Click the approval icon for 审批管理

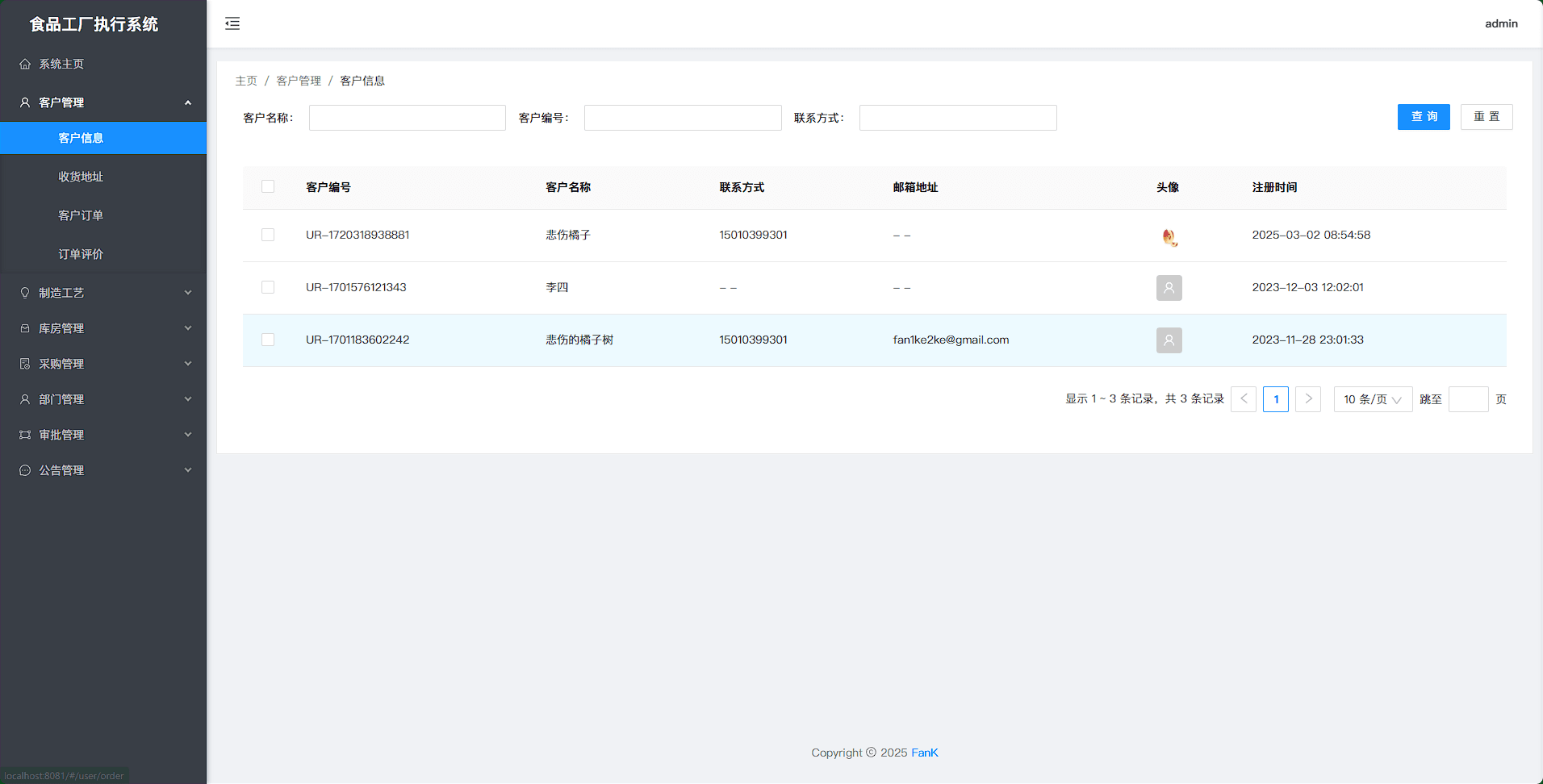(25, 435)
